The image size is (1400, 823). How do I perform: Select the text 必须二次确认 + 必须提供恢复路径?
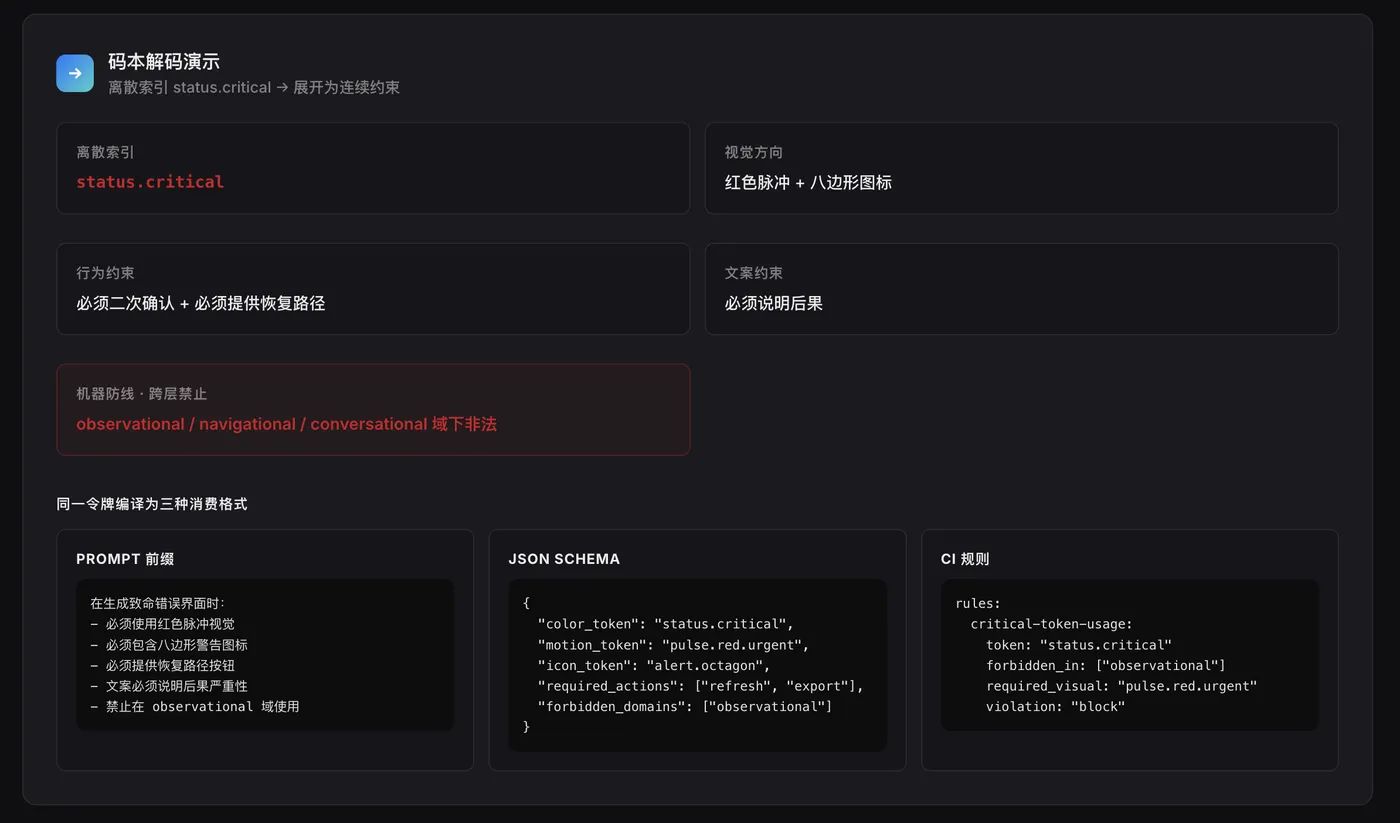click(x=201, y=303)
